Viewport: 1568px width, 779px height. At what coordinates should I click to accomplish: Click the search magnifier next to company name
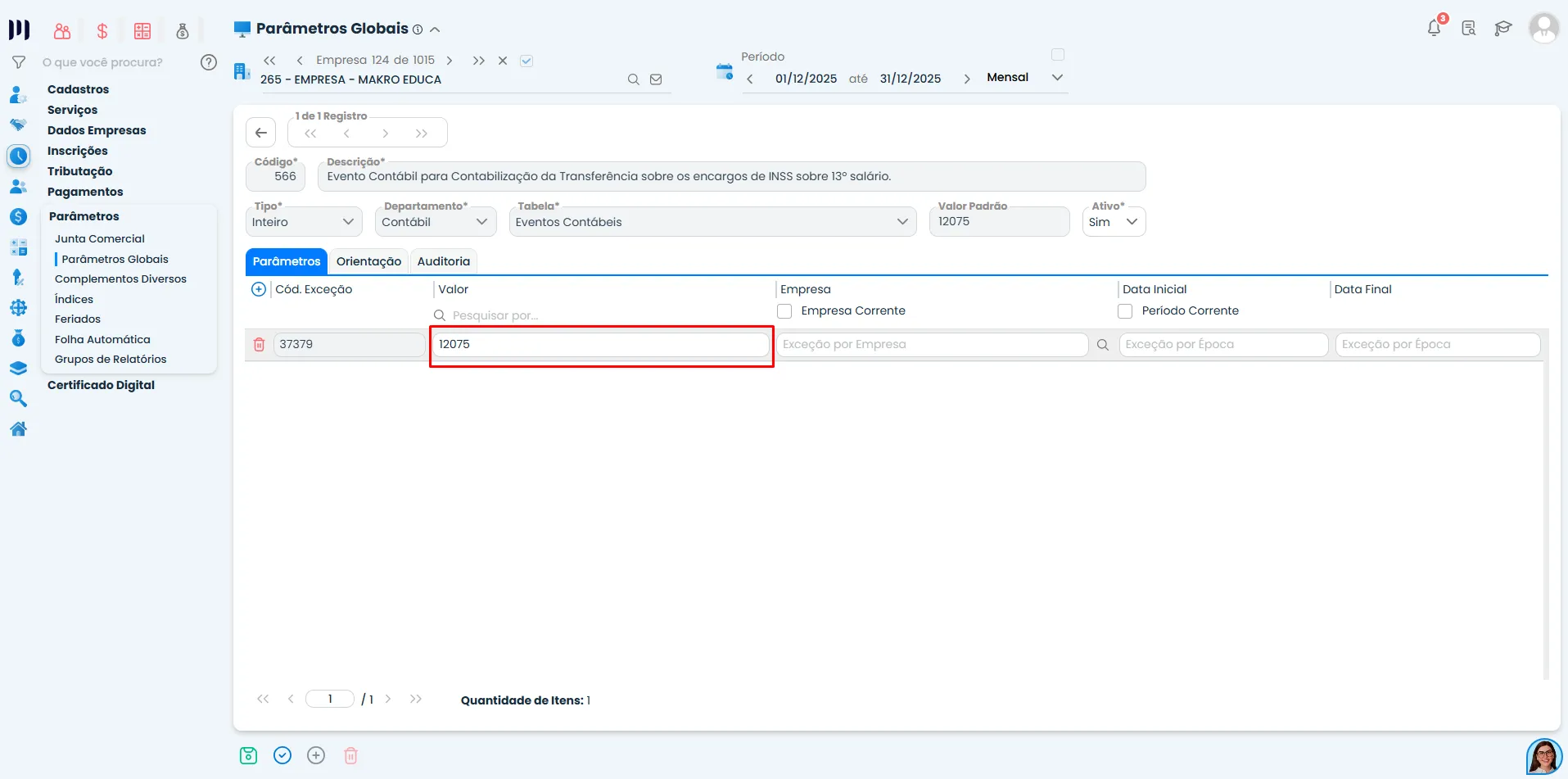pyautogui.click(x=633, y=79)
